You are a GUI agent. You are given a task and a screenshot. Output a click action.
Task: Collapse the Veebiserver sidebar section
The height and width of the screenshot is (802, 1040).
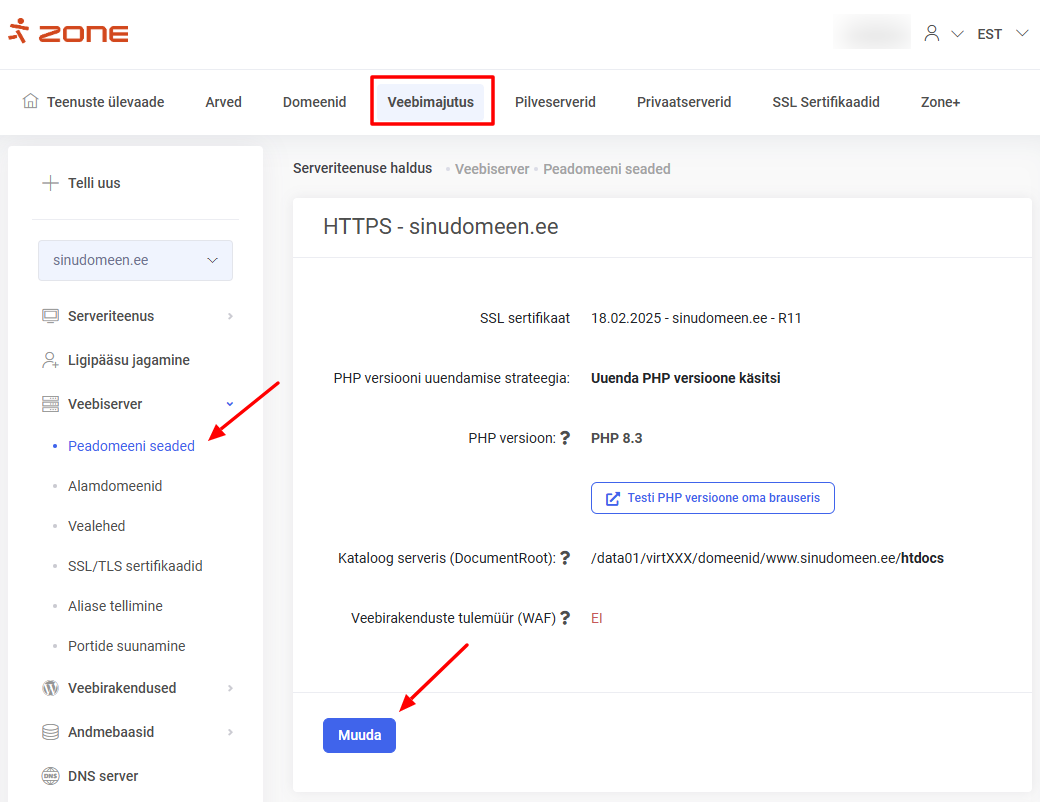[229, 403]
